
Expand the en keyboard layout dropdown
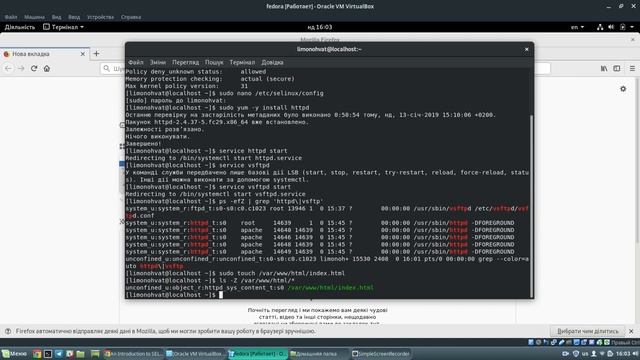point(577,27)
